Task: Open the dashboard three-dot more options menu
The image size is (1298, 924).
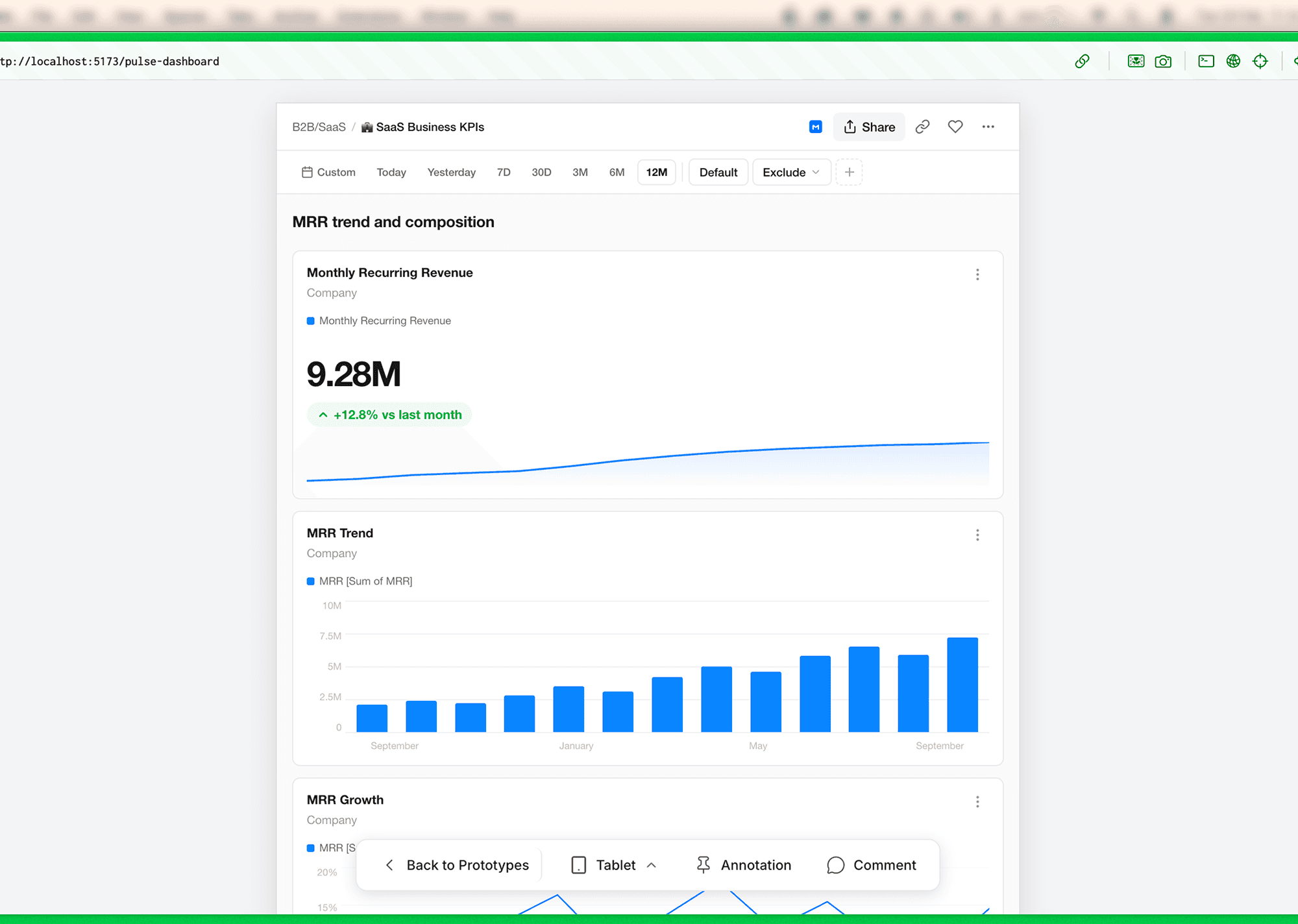Action: coord(988,127)
